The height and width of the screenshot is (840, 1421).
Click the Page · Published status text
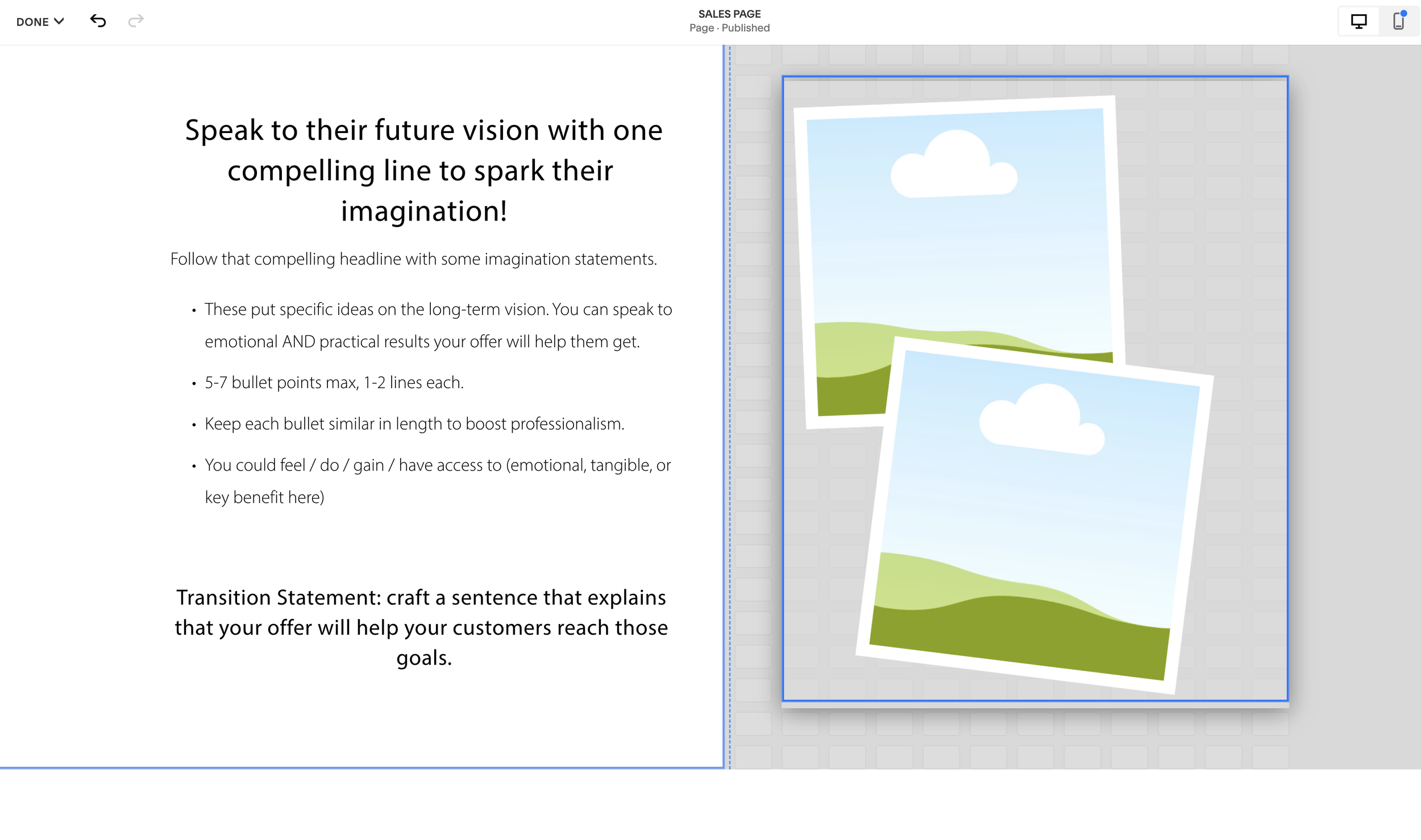point(729,28)
